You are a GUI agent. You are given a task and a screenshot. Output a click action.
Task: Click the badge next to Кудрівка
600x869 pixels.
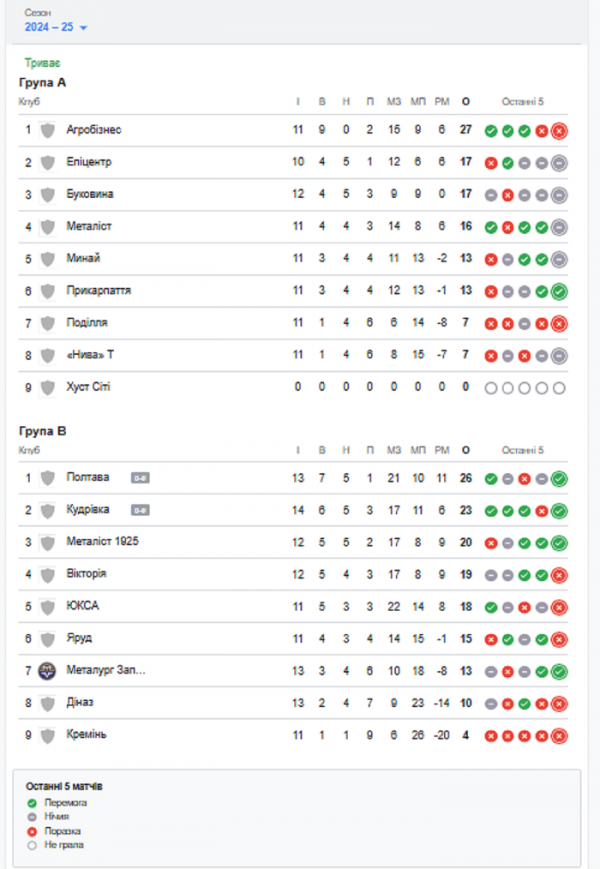(x=141, y=510)
